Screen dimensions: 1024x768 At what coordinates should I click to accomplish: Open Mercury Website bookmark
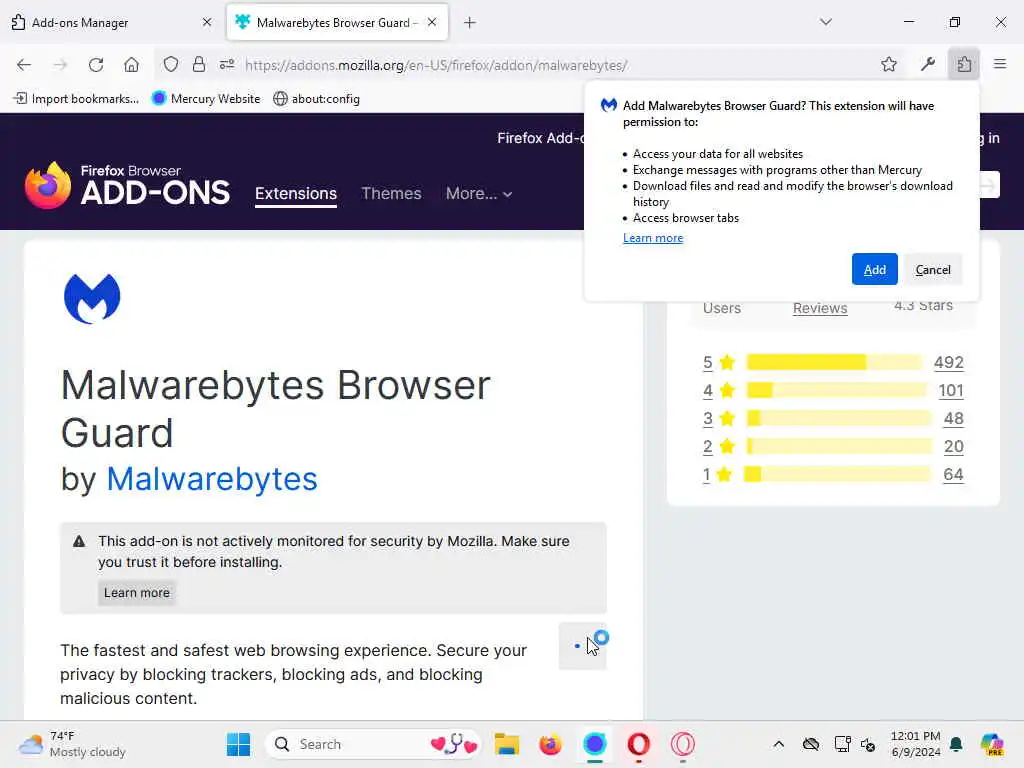tap(206, 99)
